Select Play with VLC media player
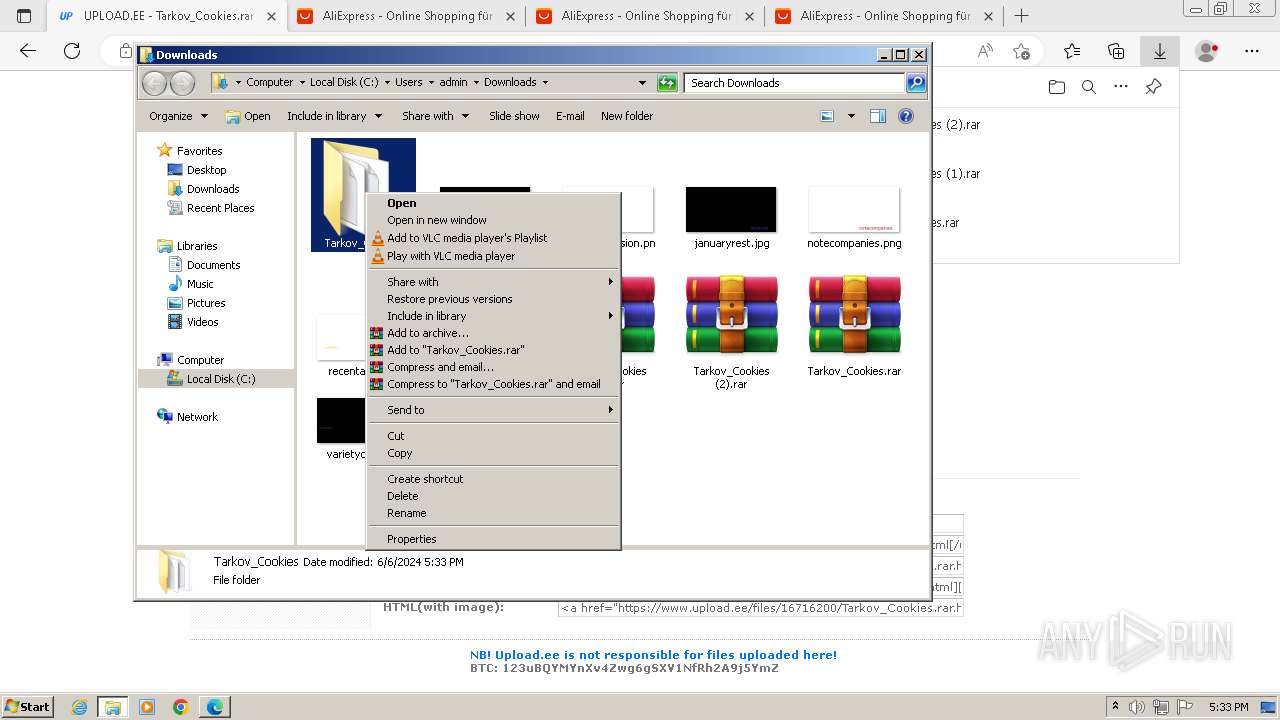 (x=494, y=256)
